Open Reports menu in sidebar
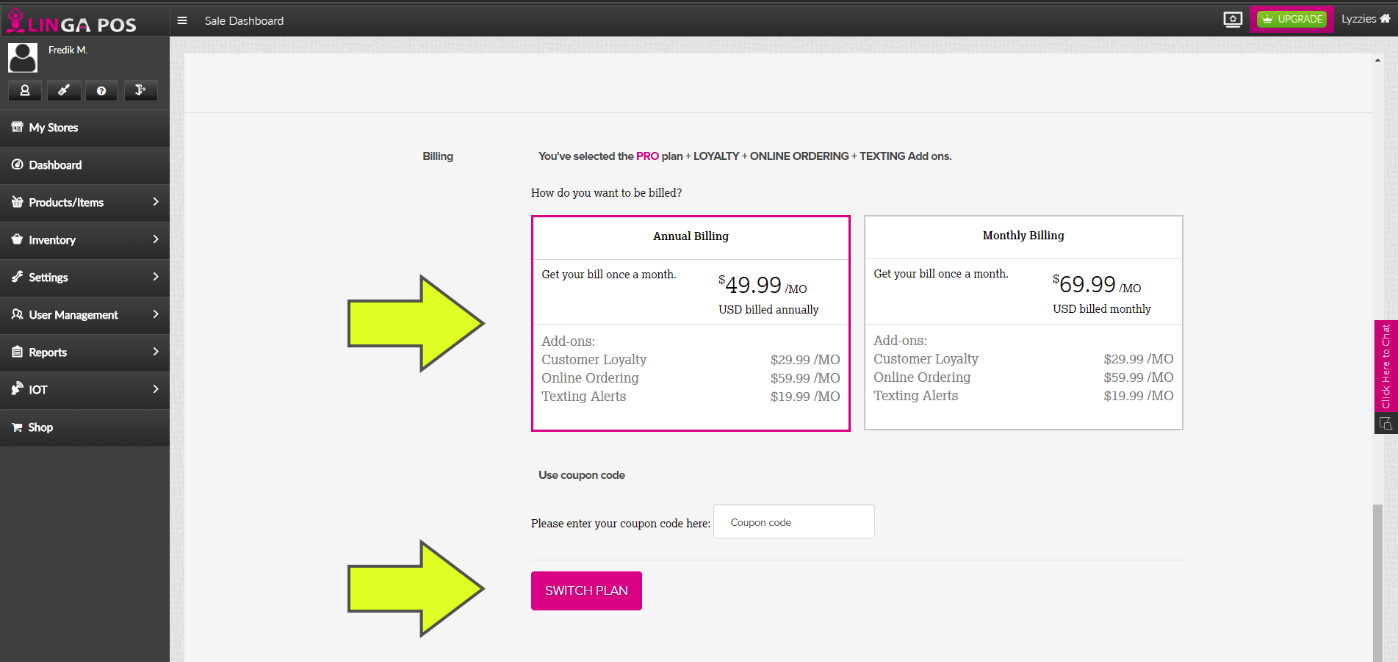Image resolution: width=1398 pixels, height=662 pixels. (x=85, y=352)
